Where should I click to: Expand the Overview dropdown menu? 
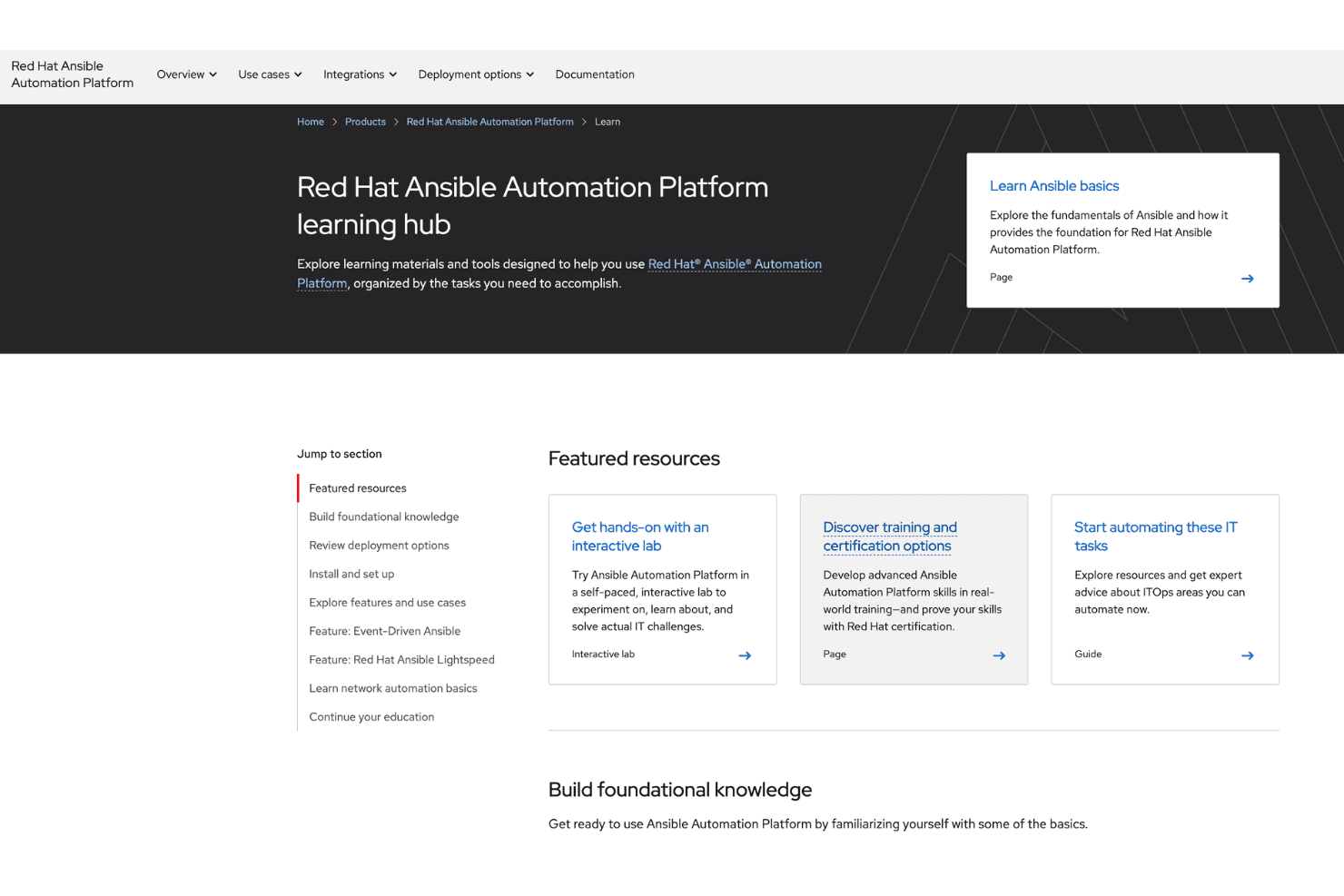[x=186, y=74]
